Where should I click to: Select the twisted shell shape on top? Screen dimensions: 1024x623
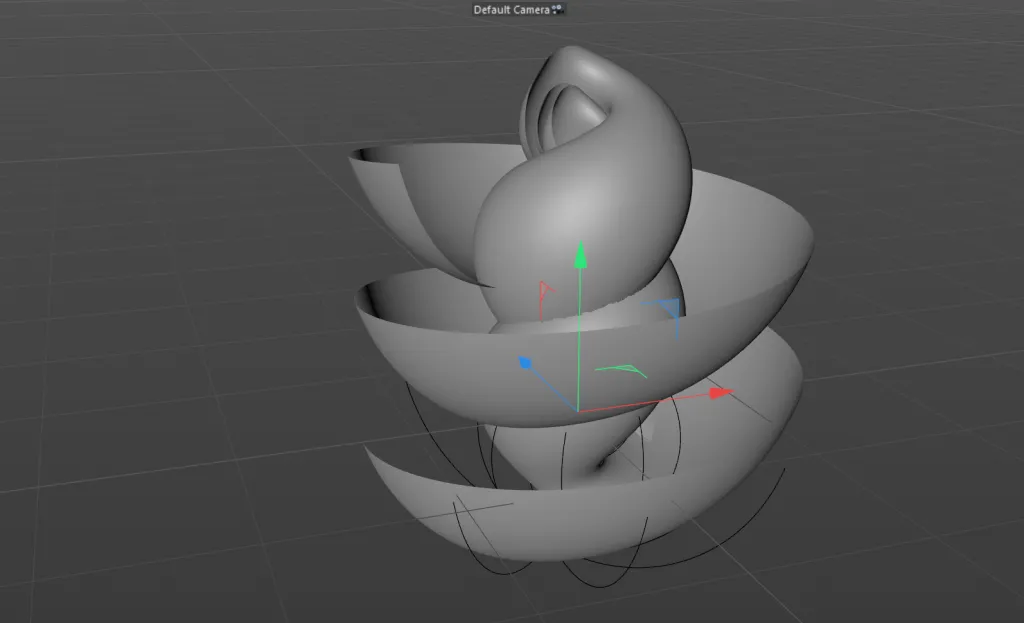click(x=588, y=183)
